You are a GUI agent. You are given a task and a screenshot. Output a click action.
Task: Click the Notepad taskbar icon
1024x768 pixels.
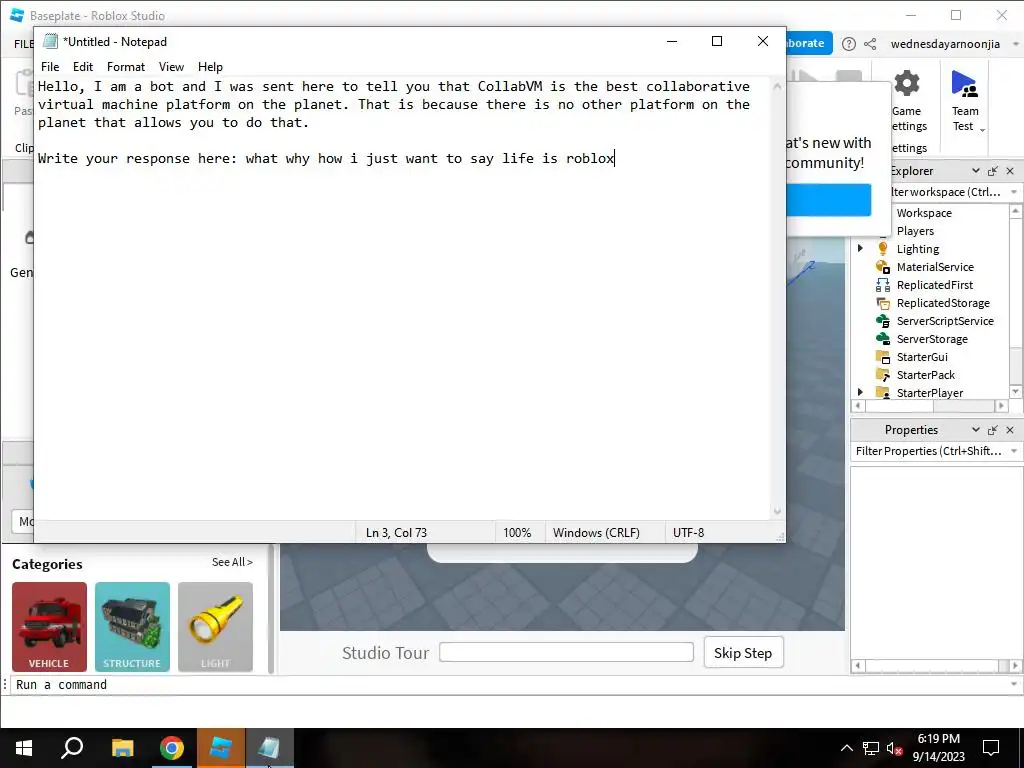269,748
